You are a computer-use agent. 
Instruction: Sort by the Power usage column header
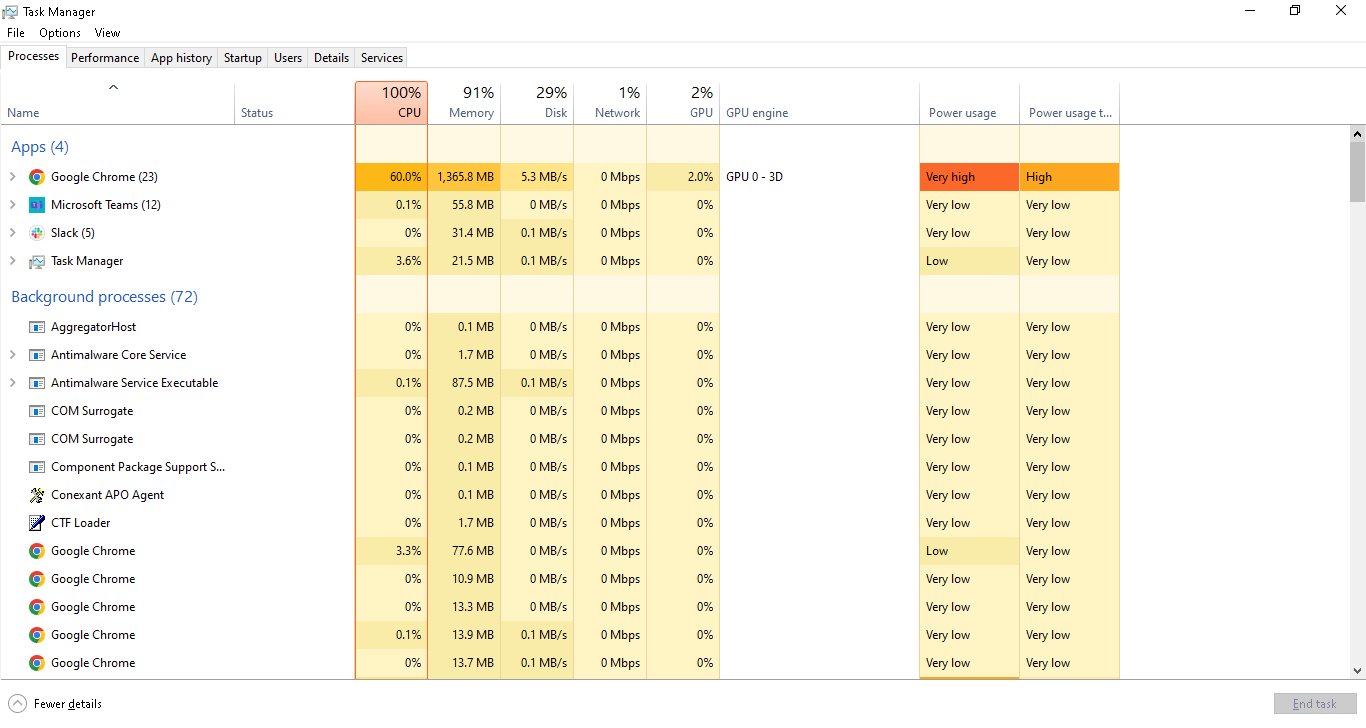coord(970,103)
